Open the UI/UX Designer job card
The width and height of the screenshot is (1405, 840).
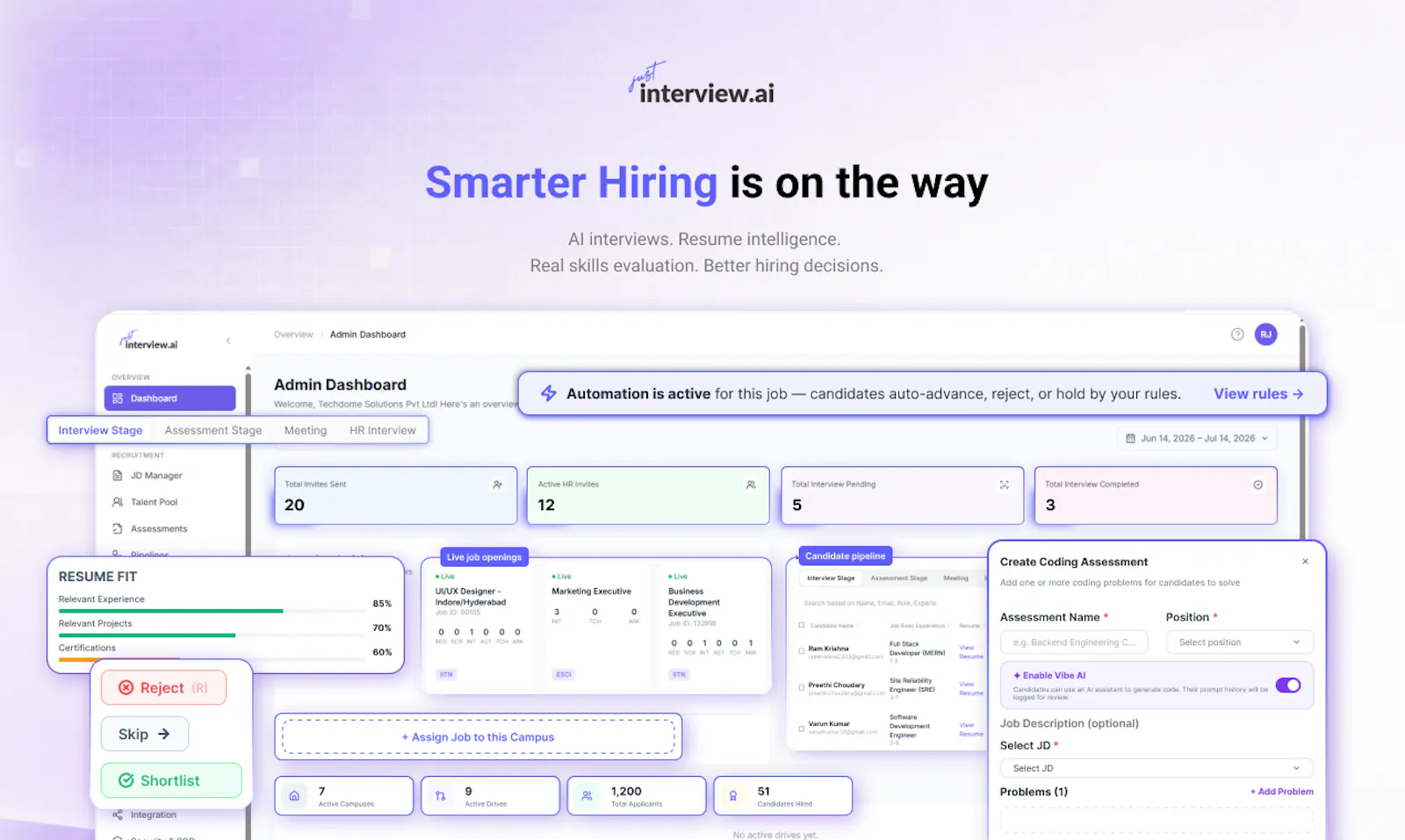(x=479, y=628)
